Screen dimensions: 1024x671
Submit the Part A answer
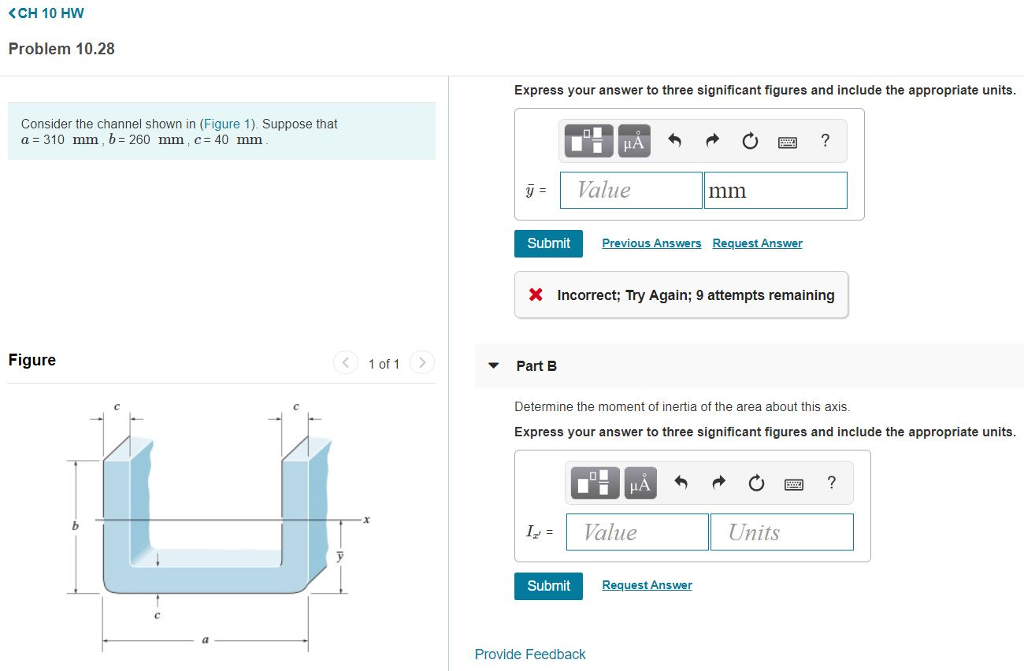pos(548,243)
